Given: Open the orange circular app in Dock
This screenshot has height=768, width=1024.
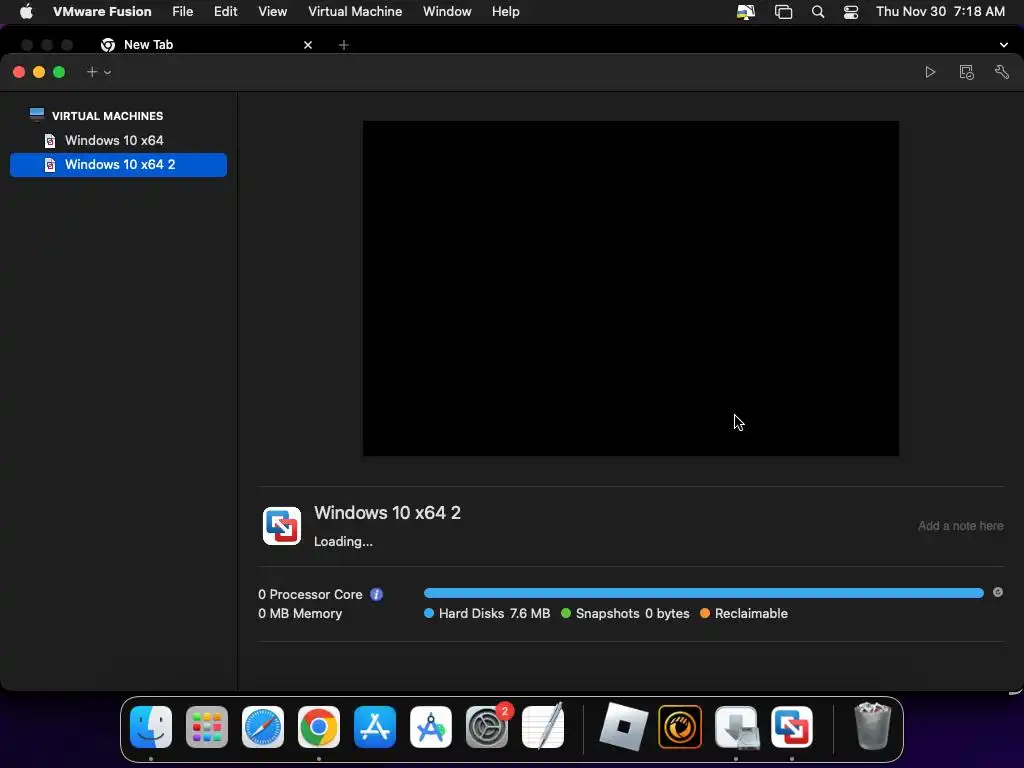Looking at the screenshot, I should point(680,727).
